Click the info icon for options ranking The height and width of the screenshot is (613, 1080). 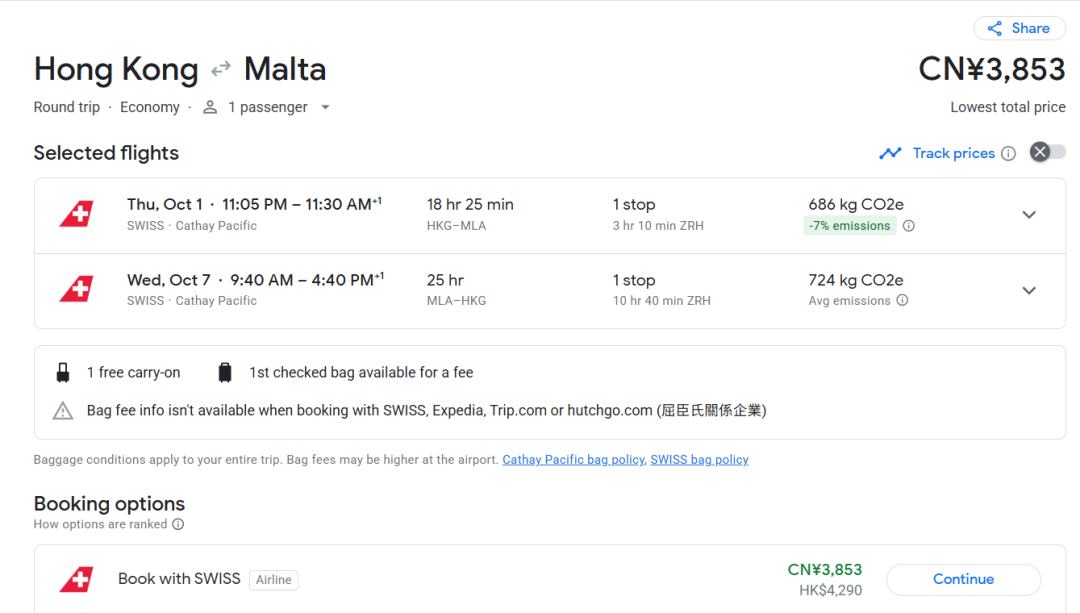[178, 524]
